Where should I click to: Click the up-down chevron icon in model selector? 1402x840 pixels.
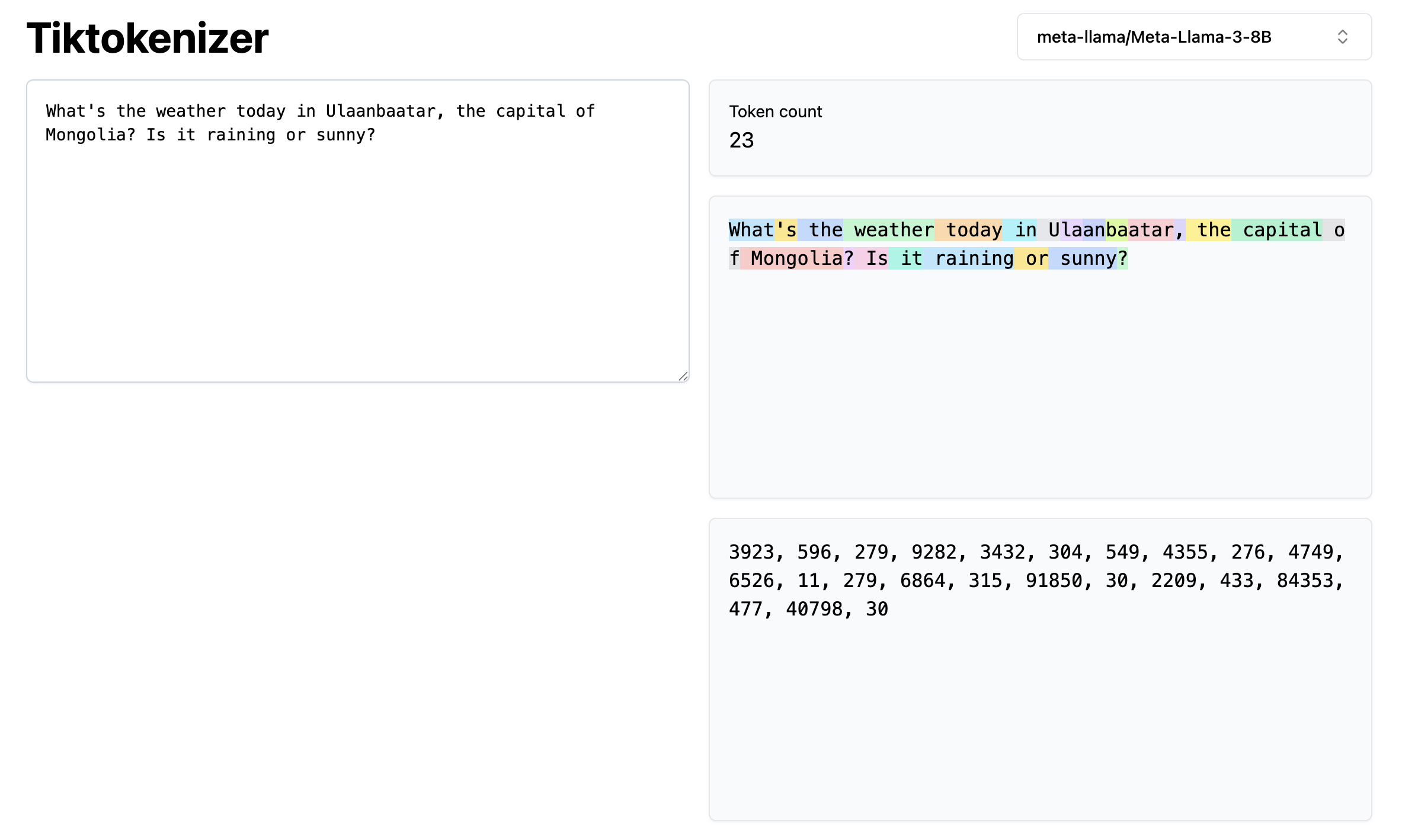[1342, 37]
